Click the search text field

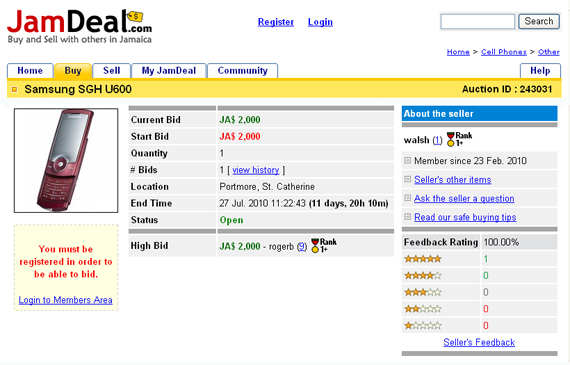click(x=478, y=21)
